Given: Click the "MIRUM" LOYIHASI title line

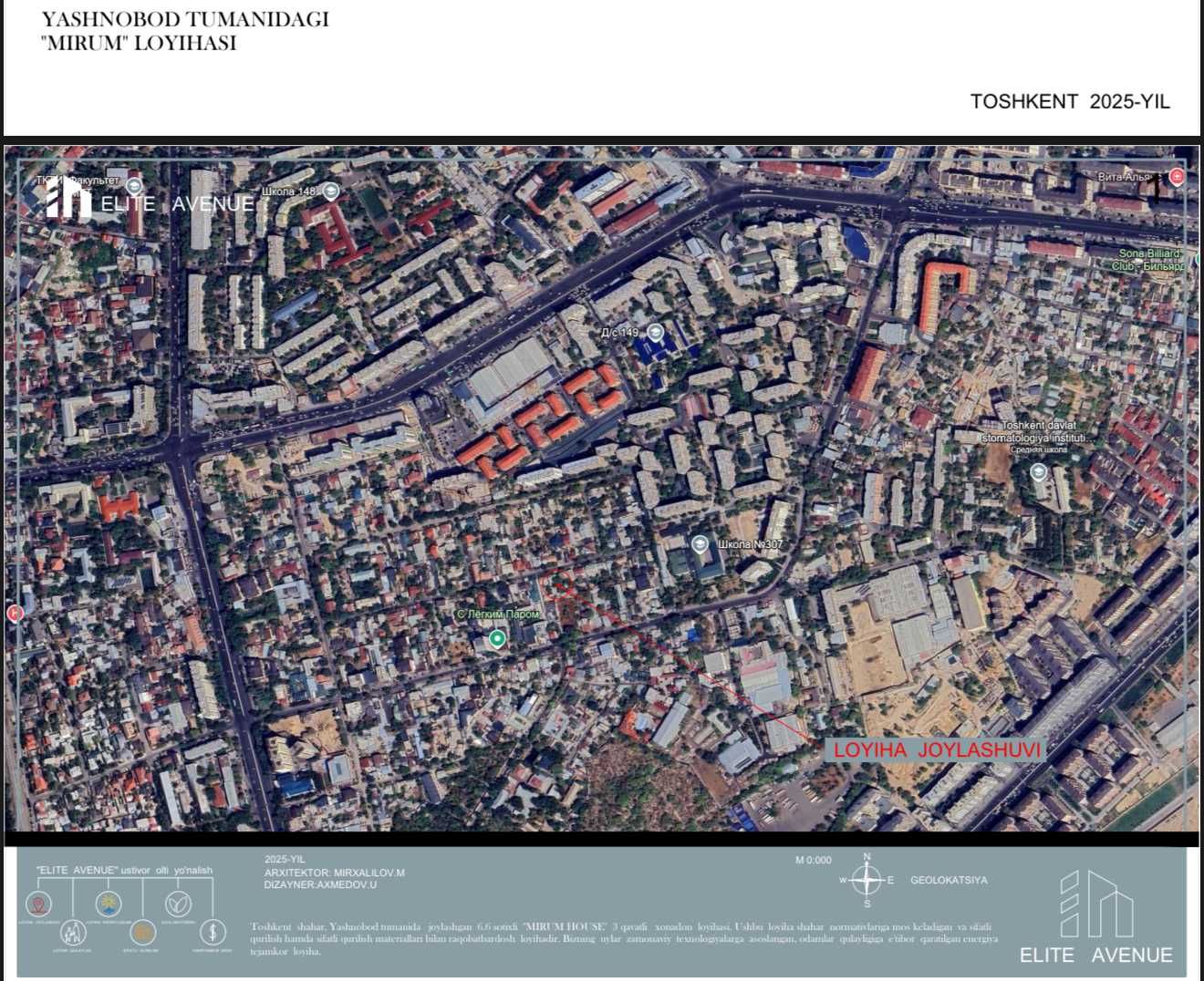Looking at the screenshot, I should [x=139, y=43].
